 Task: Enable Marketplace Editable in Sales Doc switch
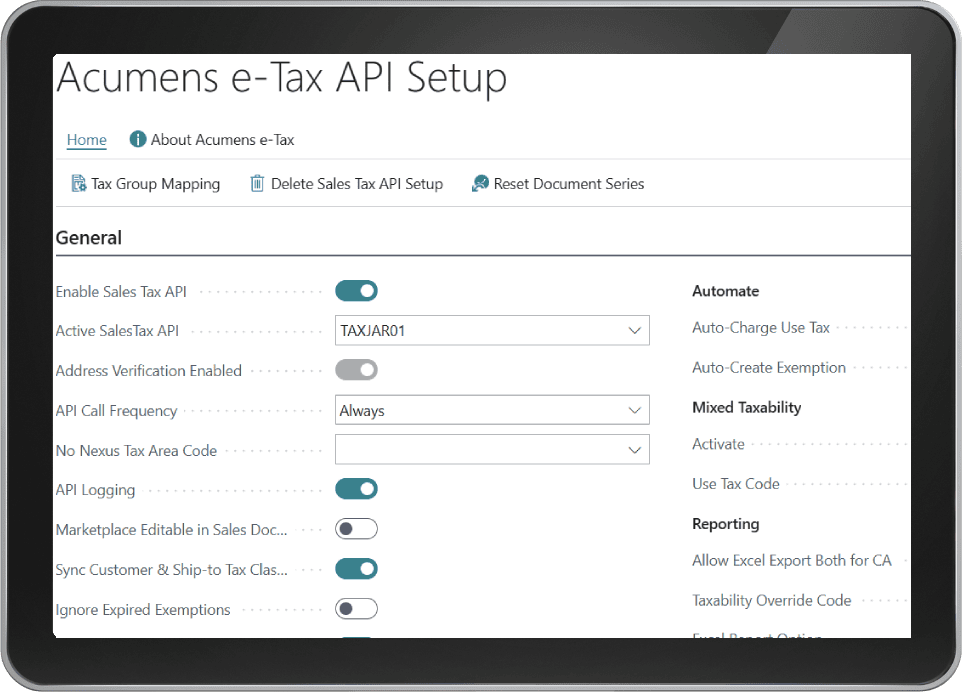coord(356,529)
